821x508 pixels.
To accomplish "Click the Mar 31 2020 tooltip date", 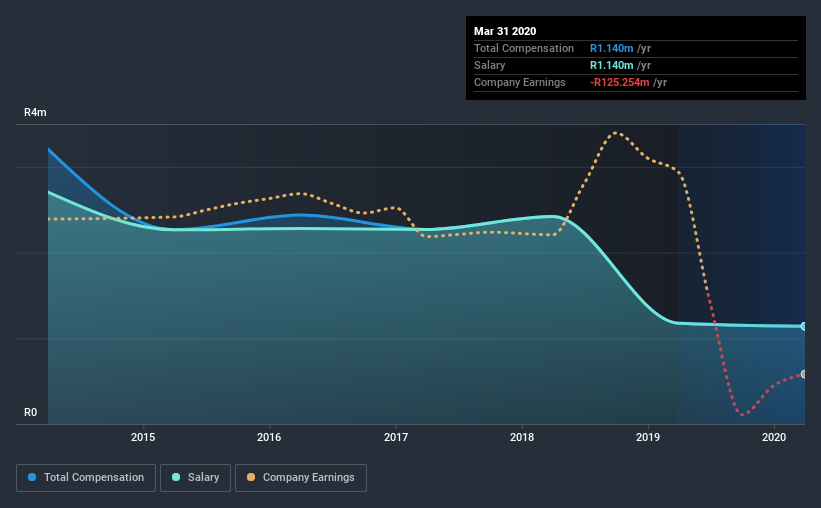I will pyautogui.click(x=505, y=31).
